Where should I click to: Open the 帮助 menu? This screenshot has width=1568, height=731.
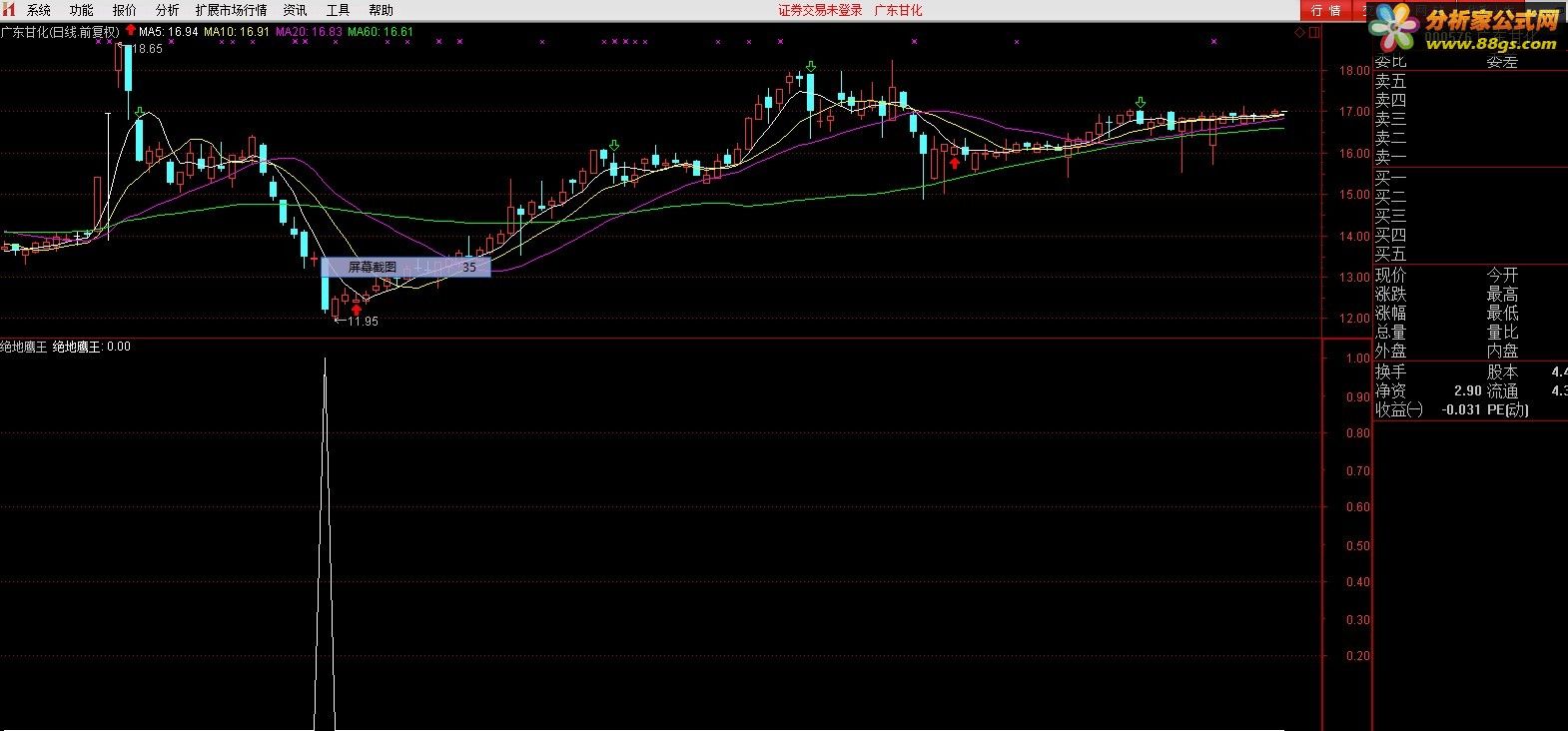click(381, 10)
